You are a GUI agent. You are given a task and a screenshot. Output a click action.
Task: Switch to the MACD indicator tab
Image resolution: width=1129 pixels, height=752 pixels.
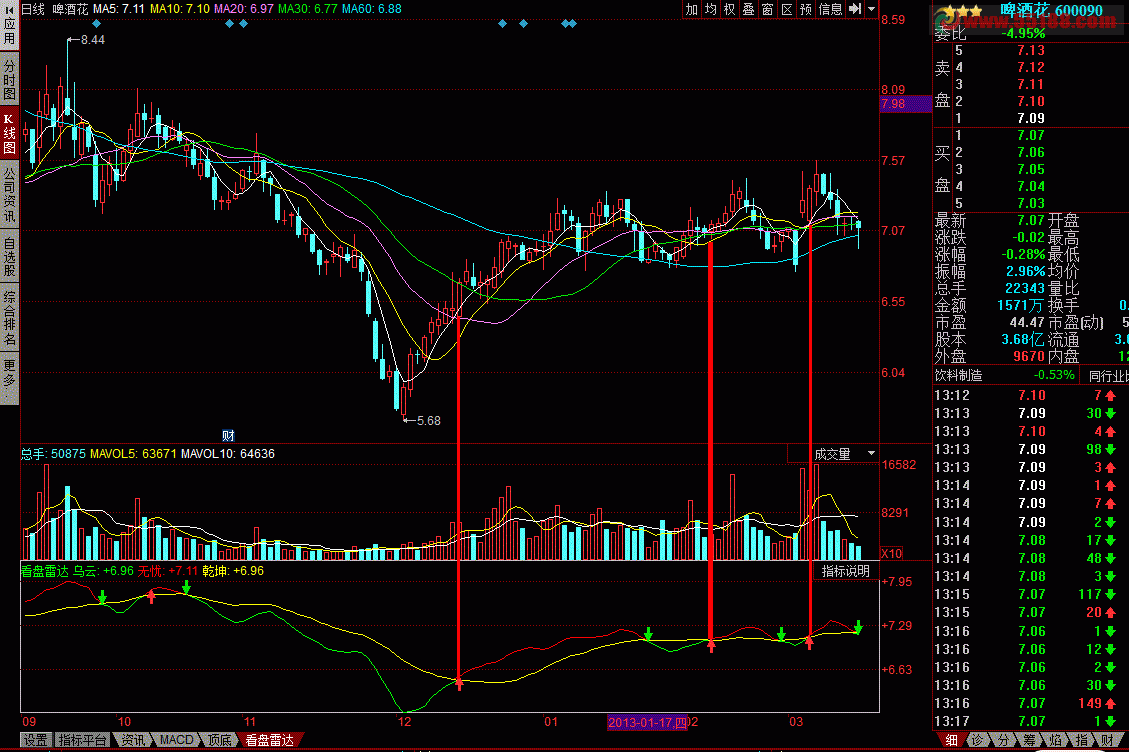click(175, 741)
